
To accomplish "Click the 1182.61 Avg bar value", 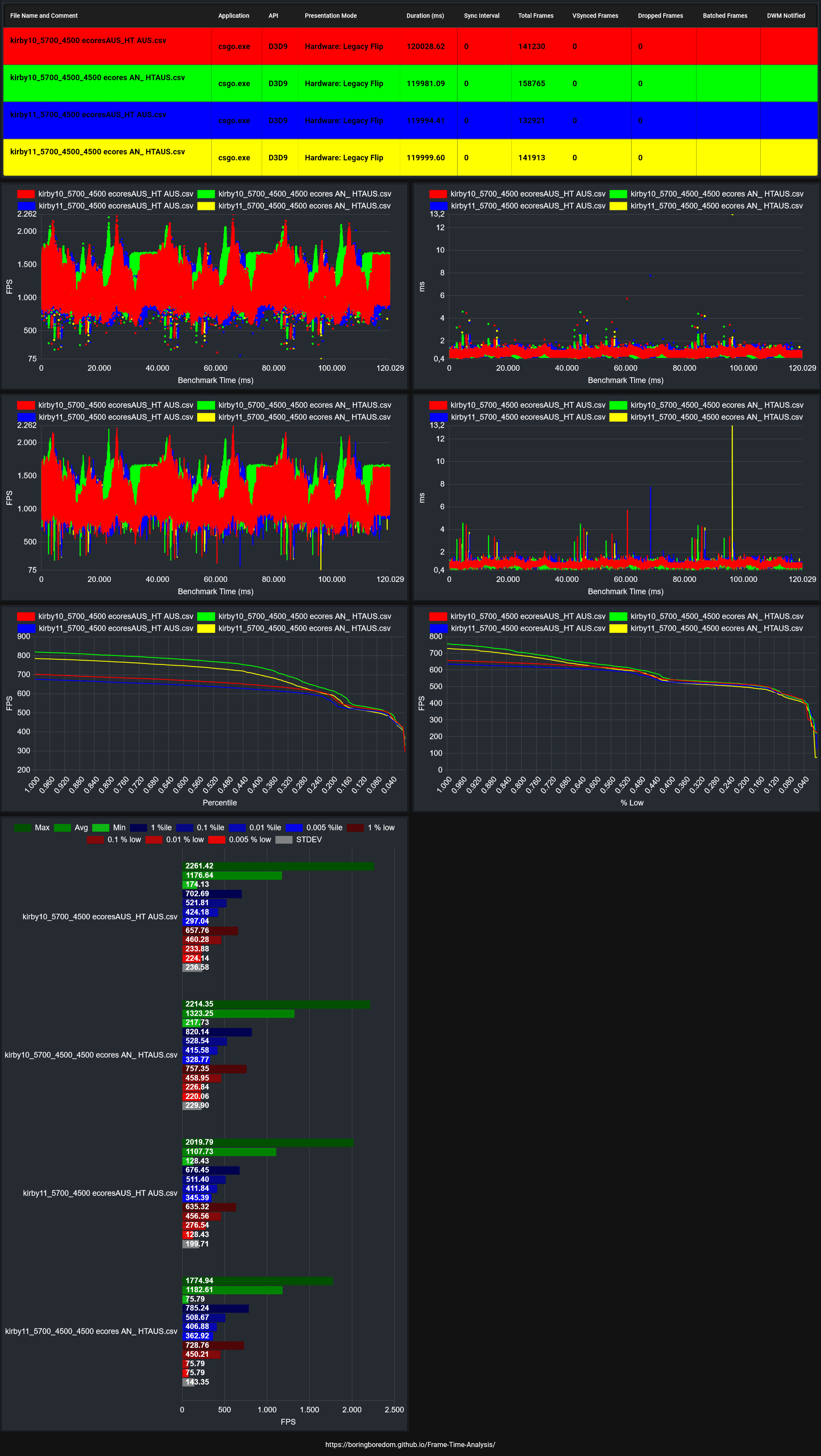I will point(199,1290).
